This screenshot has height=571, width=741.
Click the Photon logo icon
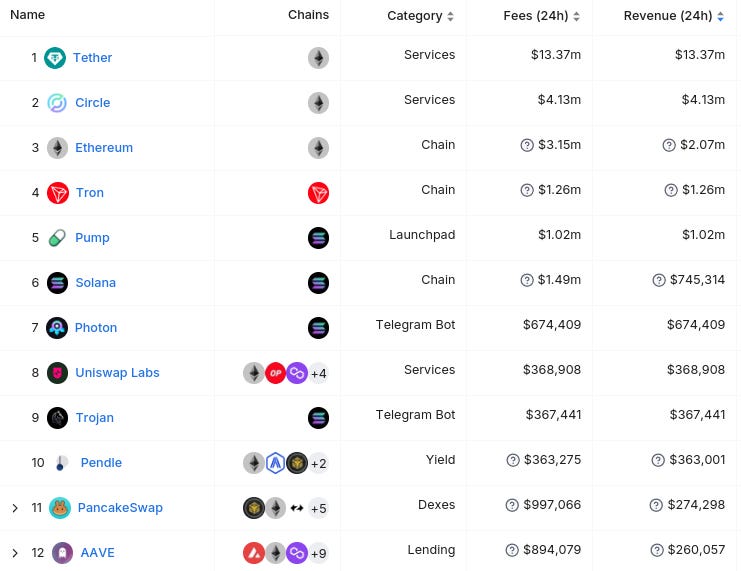57,328
